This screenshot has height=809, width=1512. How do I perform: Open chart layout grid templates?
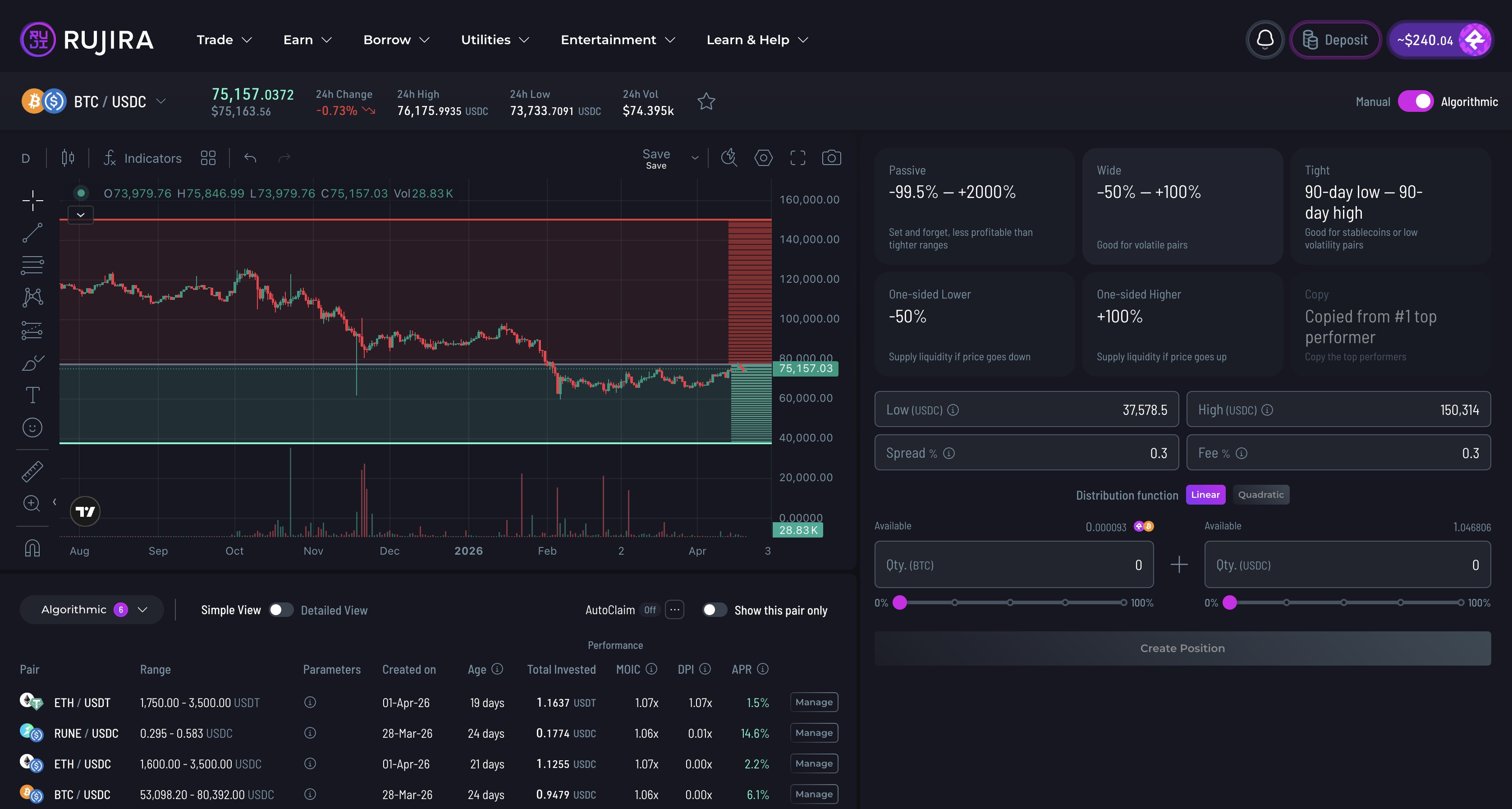(208, 158)
